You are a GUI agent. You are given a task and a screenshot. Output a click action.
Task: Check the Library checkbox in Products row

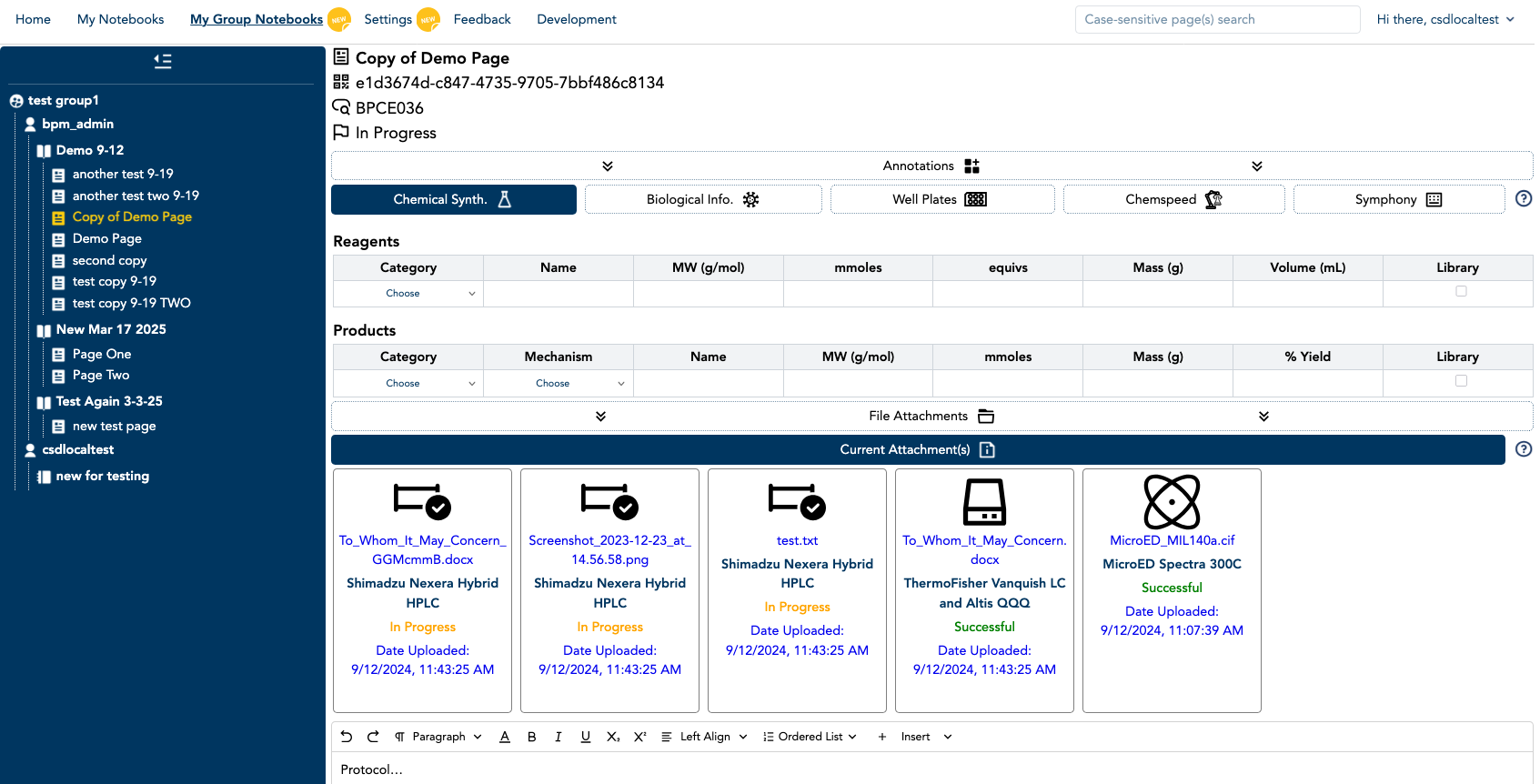(x=1461, y=381)
